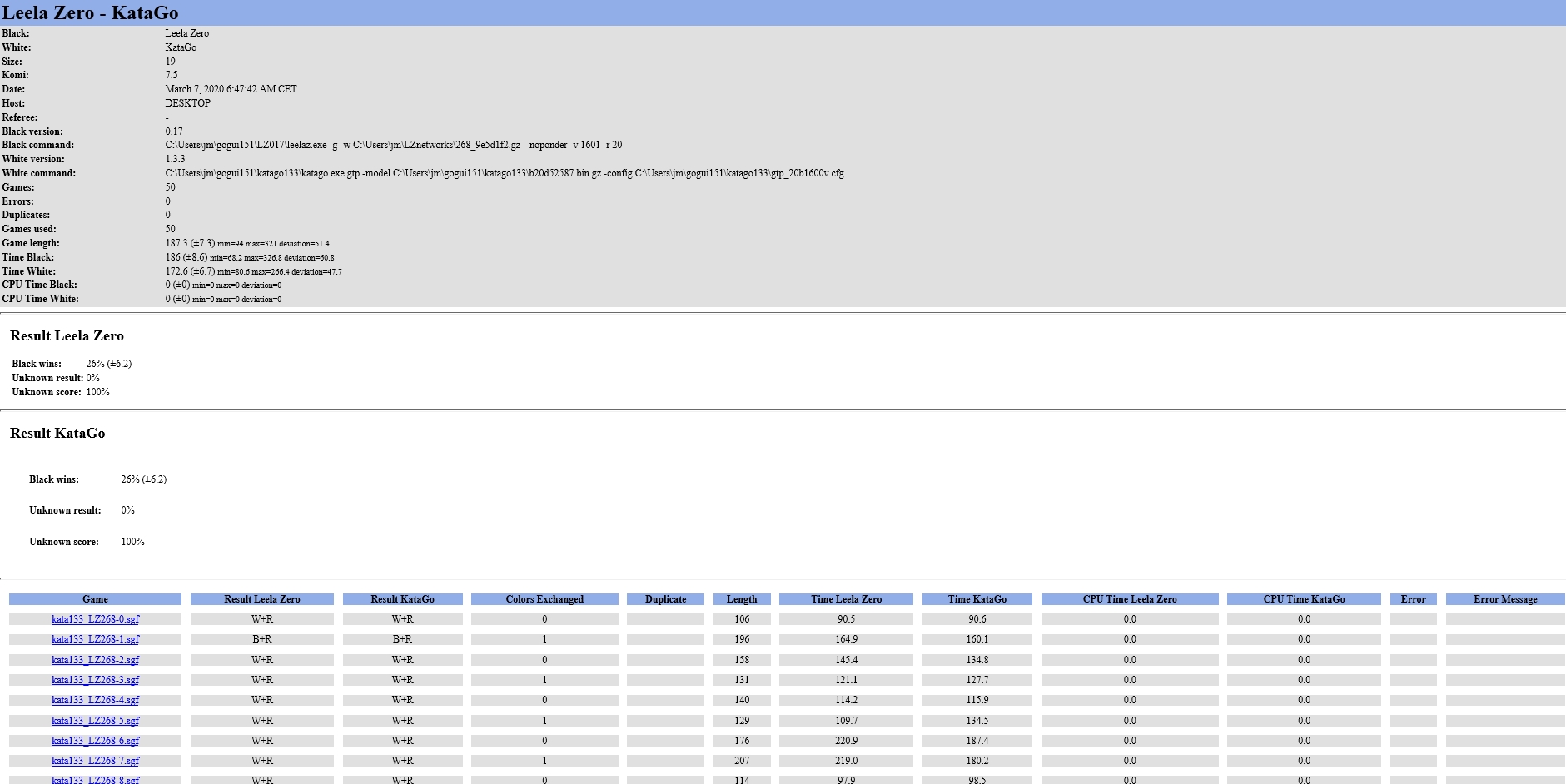This screenshot has height=784, width=1566.
Task: Click the Error Message column header
Action: tap(1504, 599)
